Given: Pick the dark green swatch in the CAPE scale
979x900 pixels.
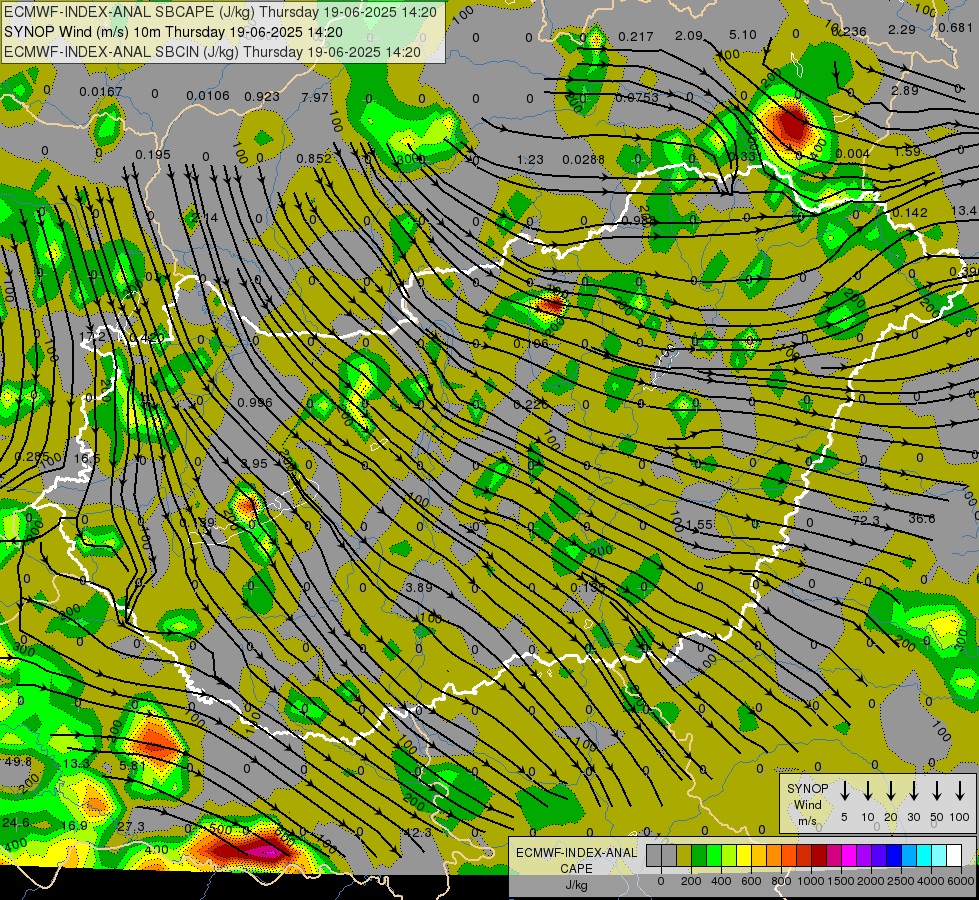Looking at the screenshot, I should 699,856.
